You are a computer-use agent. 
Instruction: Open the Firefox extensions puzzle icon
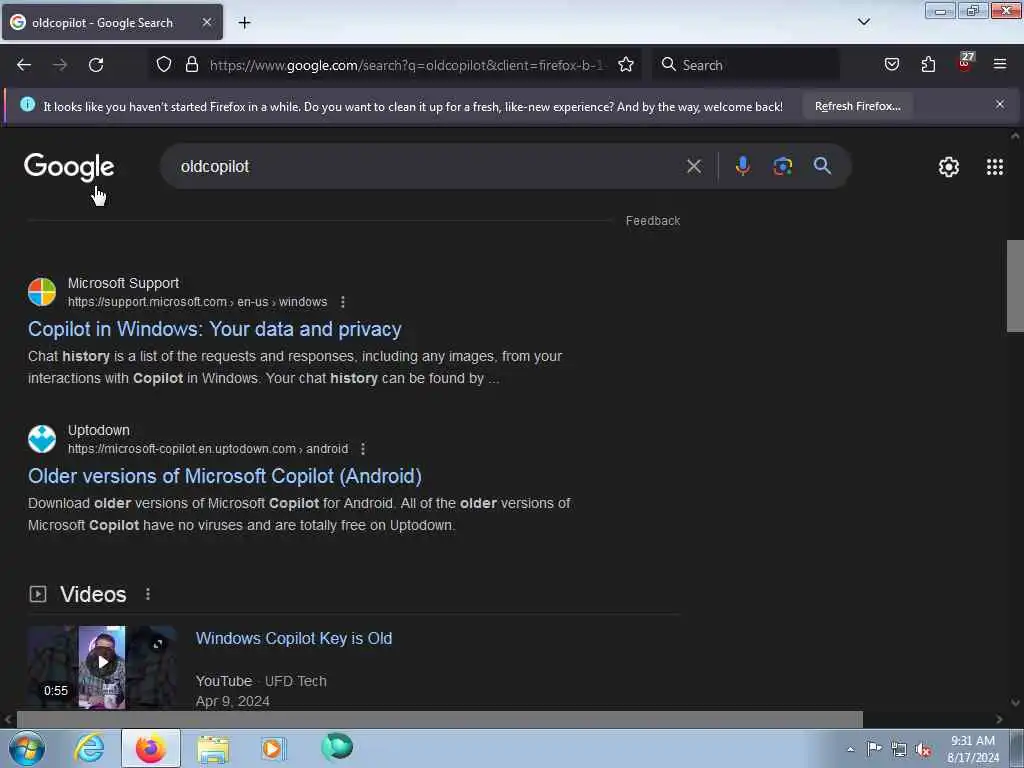(928, 64)
